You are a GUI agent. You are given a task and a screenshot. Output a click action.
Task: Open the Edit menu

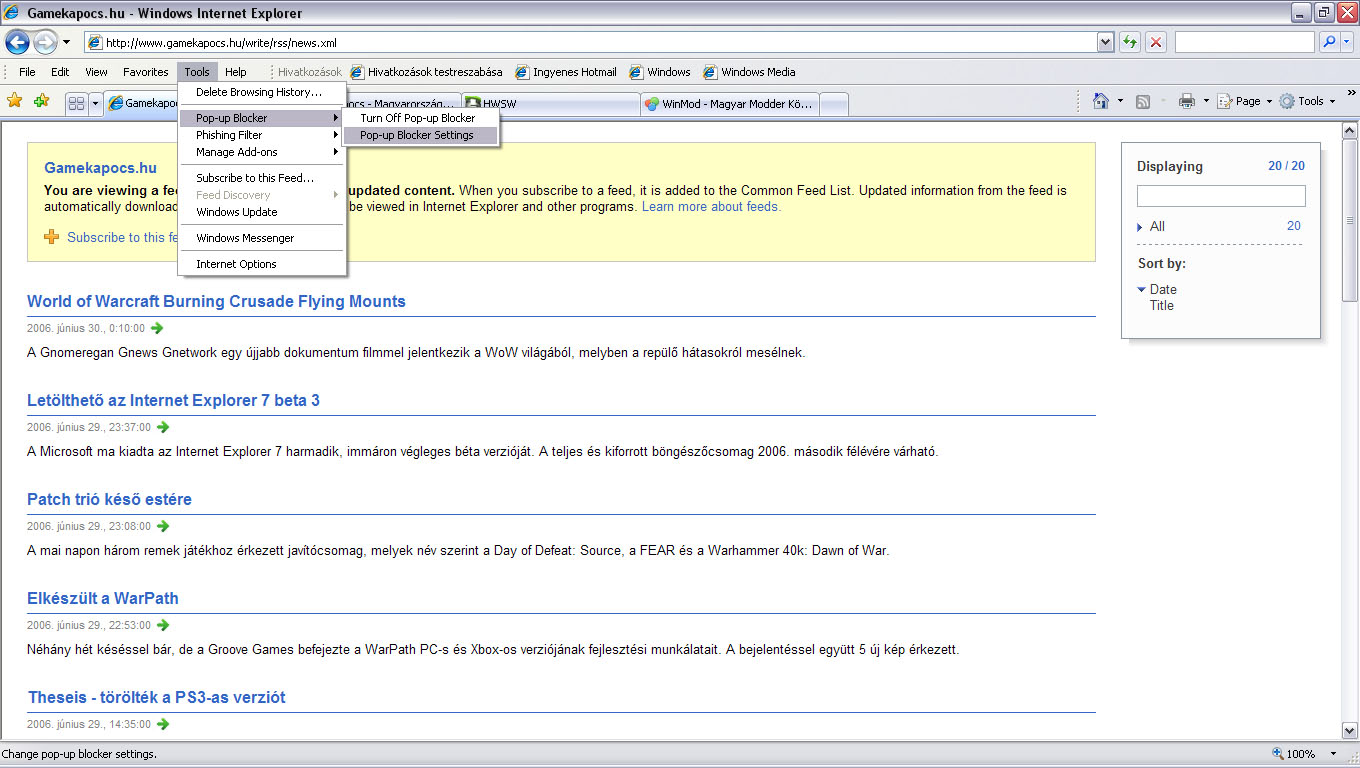pyautogui.click(x=60, y=72)
